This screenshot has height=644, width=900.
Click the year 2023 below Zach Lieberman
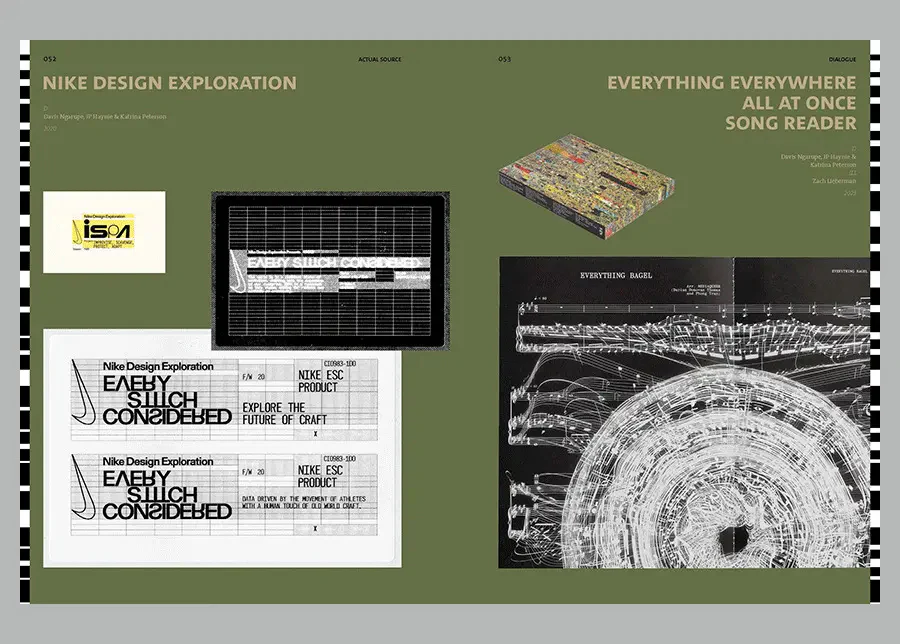[849, 193]
